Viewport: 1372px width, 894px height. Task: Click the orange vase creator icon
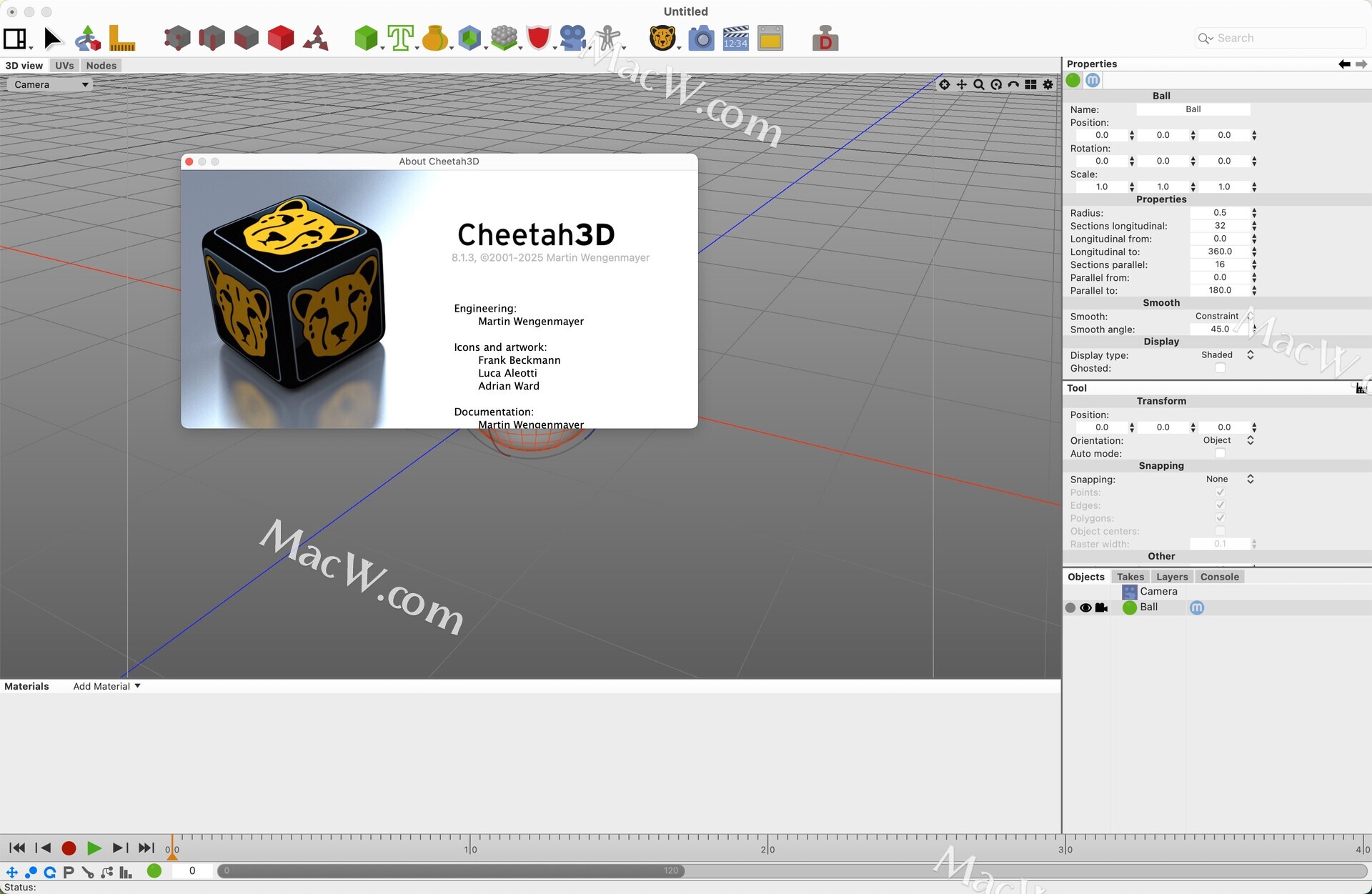(x=434, y=38)
